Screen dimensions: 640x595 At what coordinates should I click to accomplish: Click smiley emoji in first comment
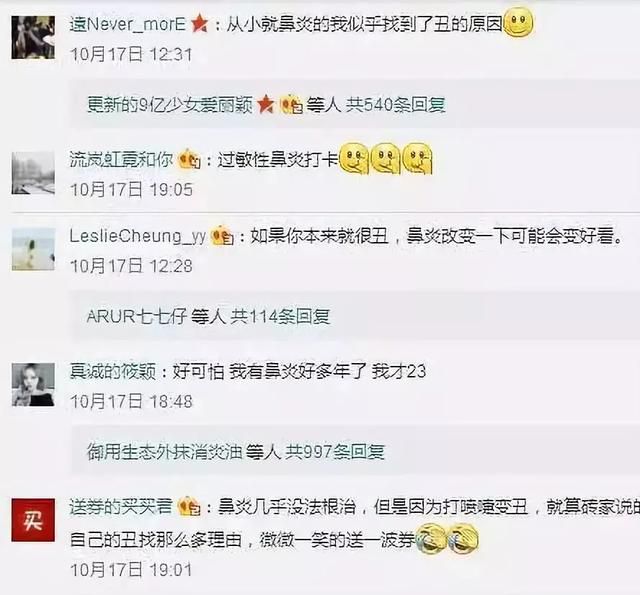(x=519, y=24)
